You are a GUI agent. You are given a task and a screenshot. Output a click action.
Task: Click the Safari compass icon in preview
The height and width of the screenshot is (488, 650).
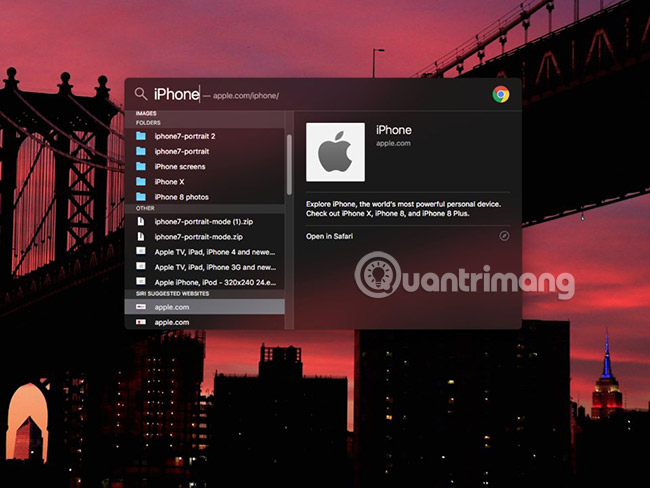504,236
